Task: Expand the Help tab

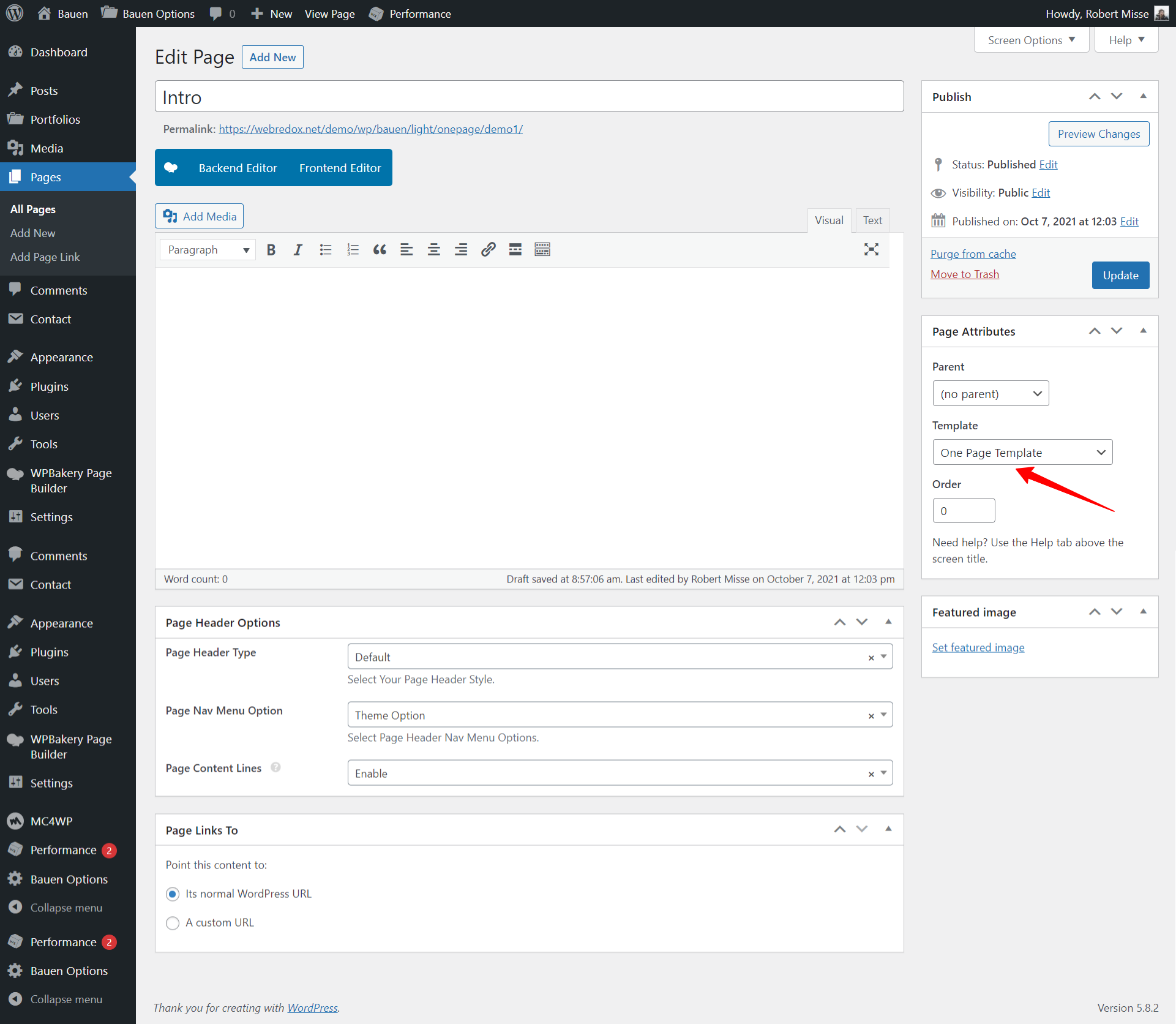Action: click(1126, 40)
